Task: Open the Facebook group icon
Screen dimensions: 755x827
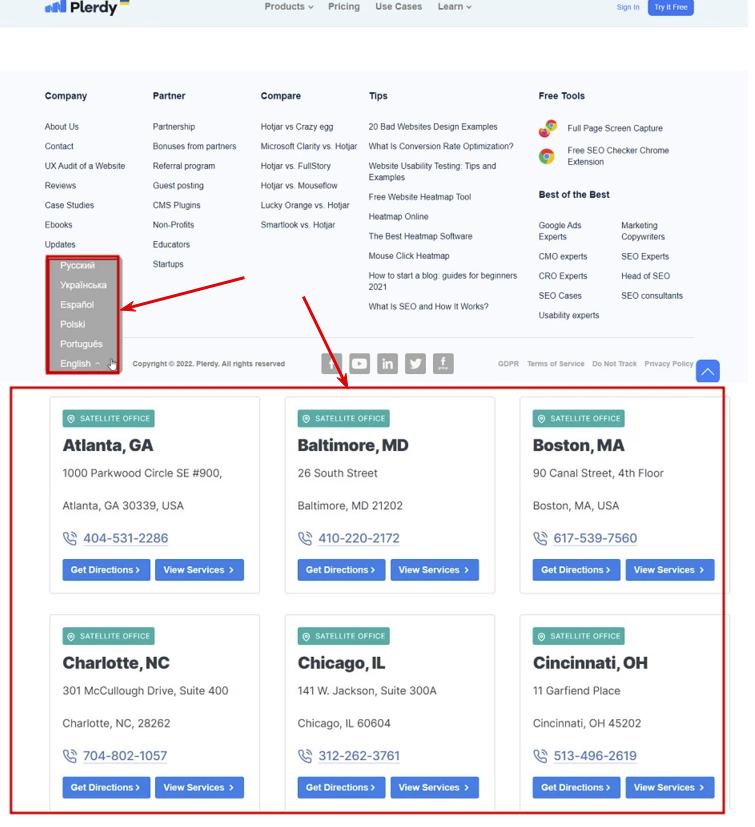Action: (443, 364)
